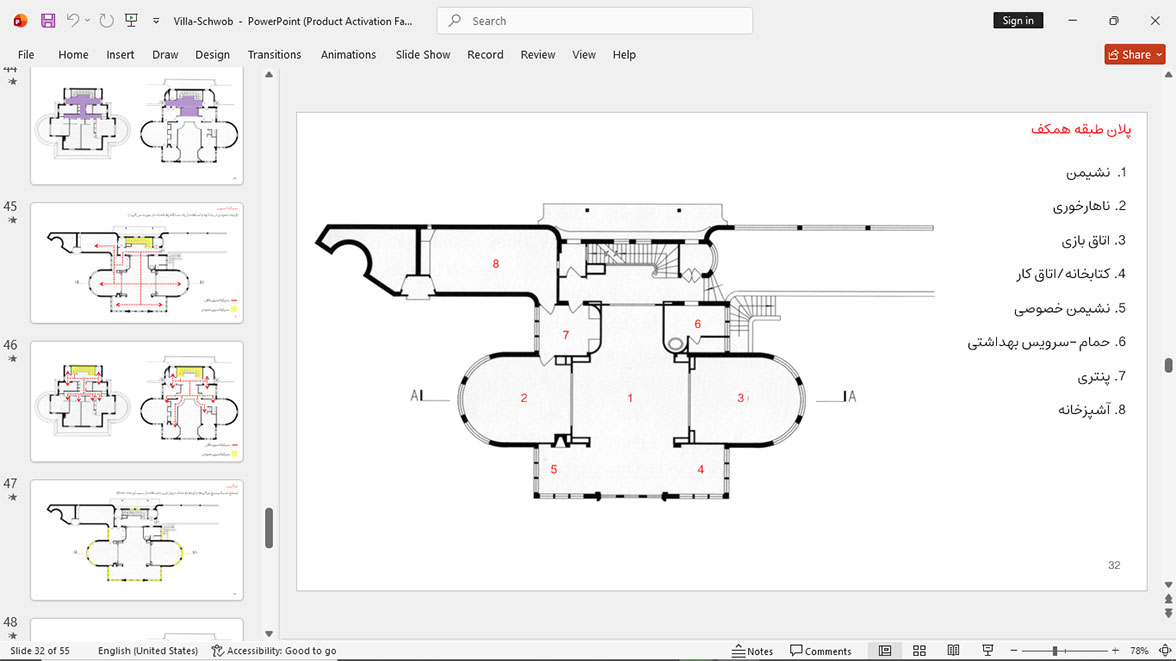
Task: Click the animation star under slide 46
Action: pos(12,359)
